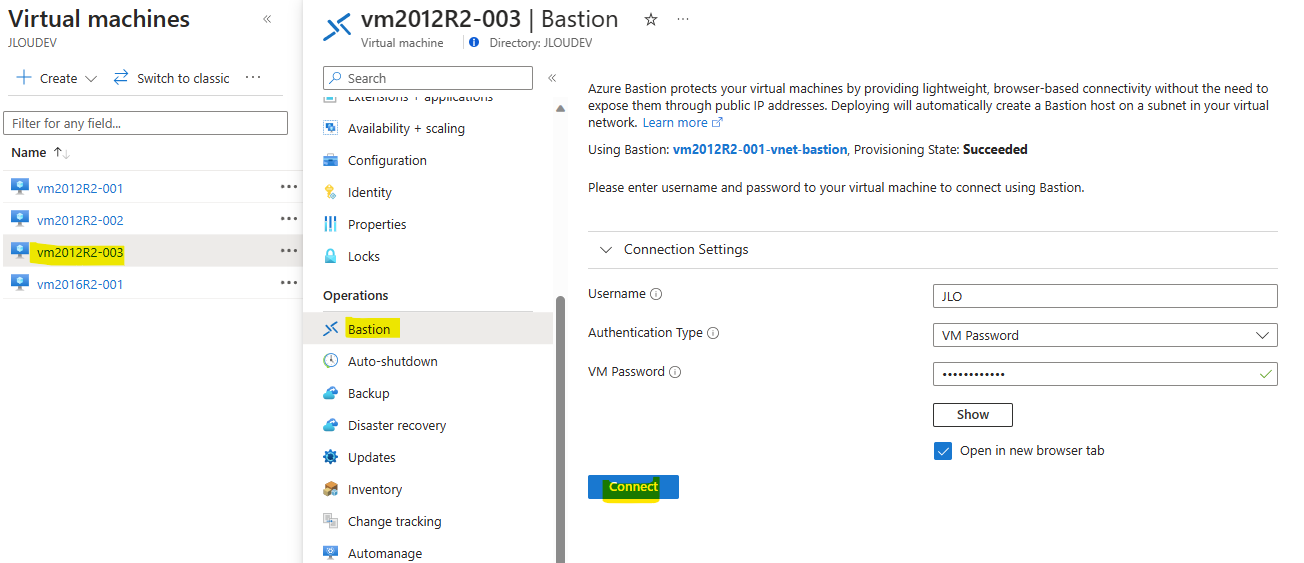The width and height of the screenshot is (1304, 563).
Task: Select vm2012R2-003 in the list
Action: (80, 252)
